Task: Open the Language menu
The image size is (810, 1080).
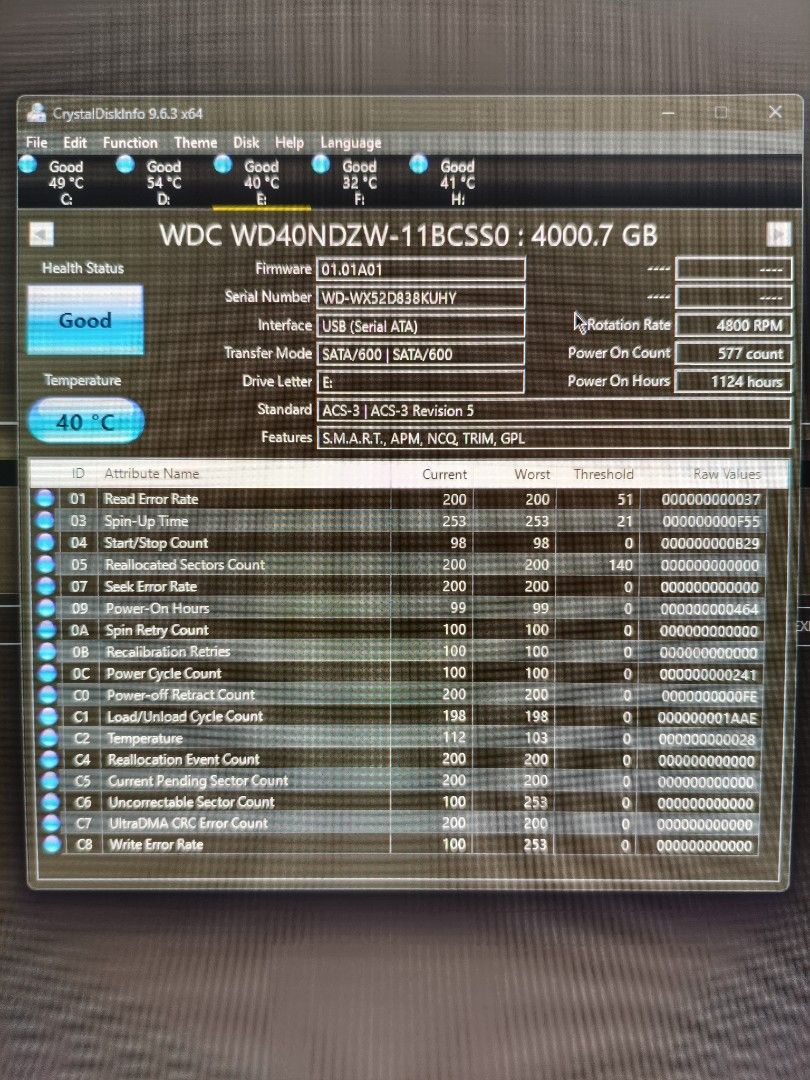Action: (351, 143)
